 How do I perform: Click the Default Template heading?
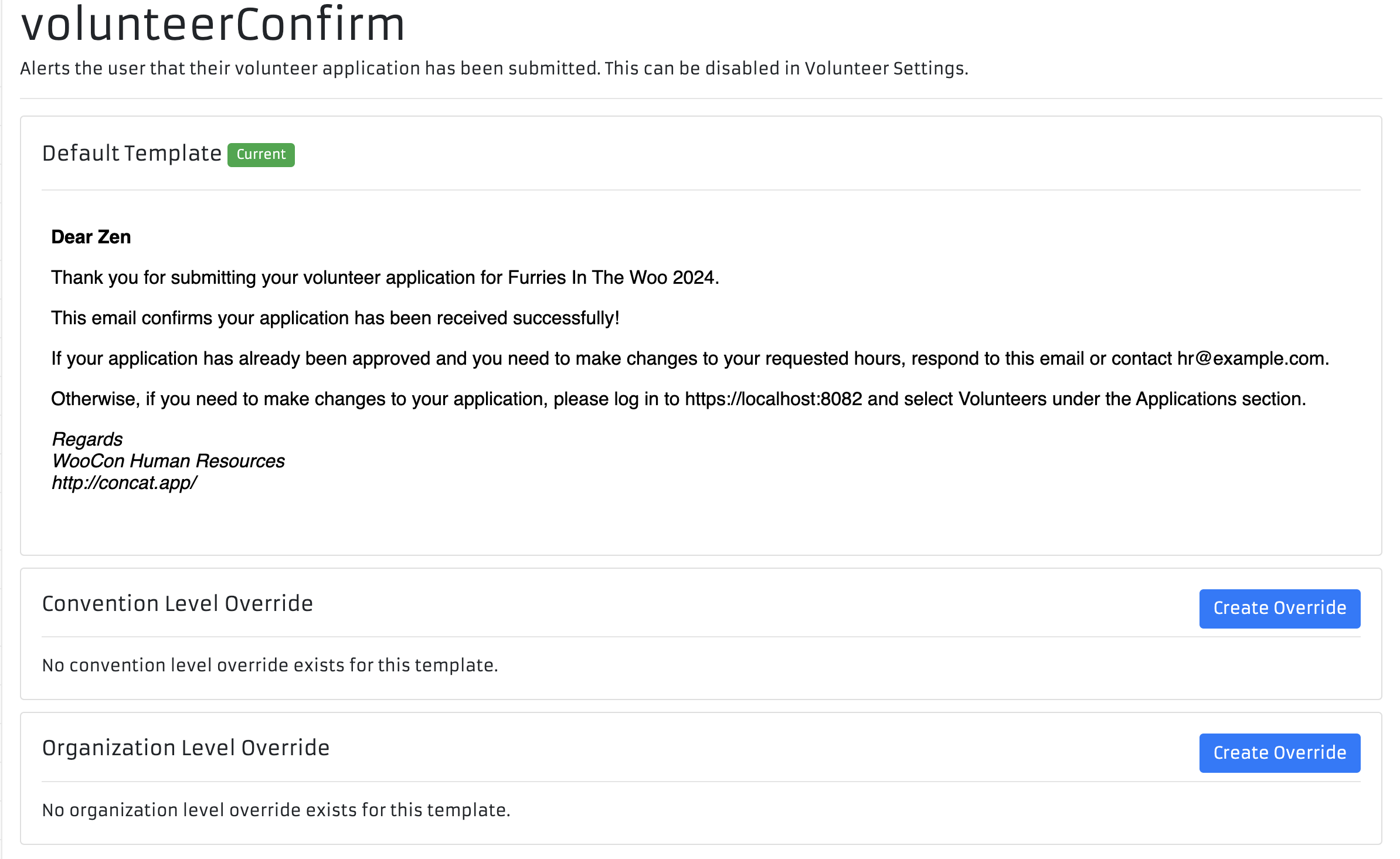click(132, 154)
